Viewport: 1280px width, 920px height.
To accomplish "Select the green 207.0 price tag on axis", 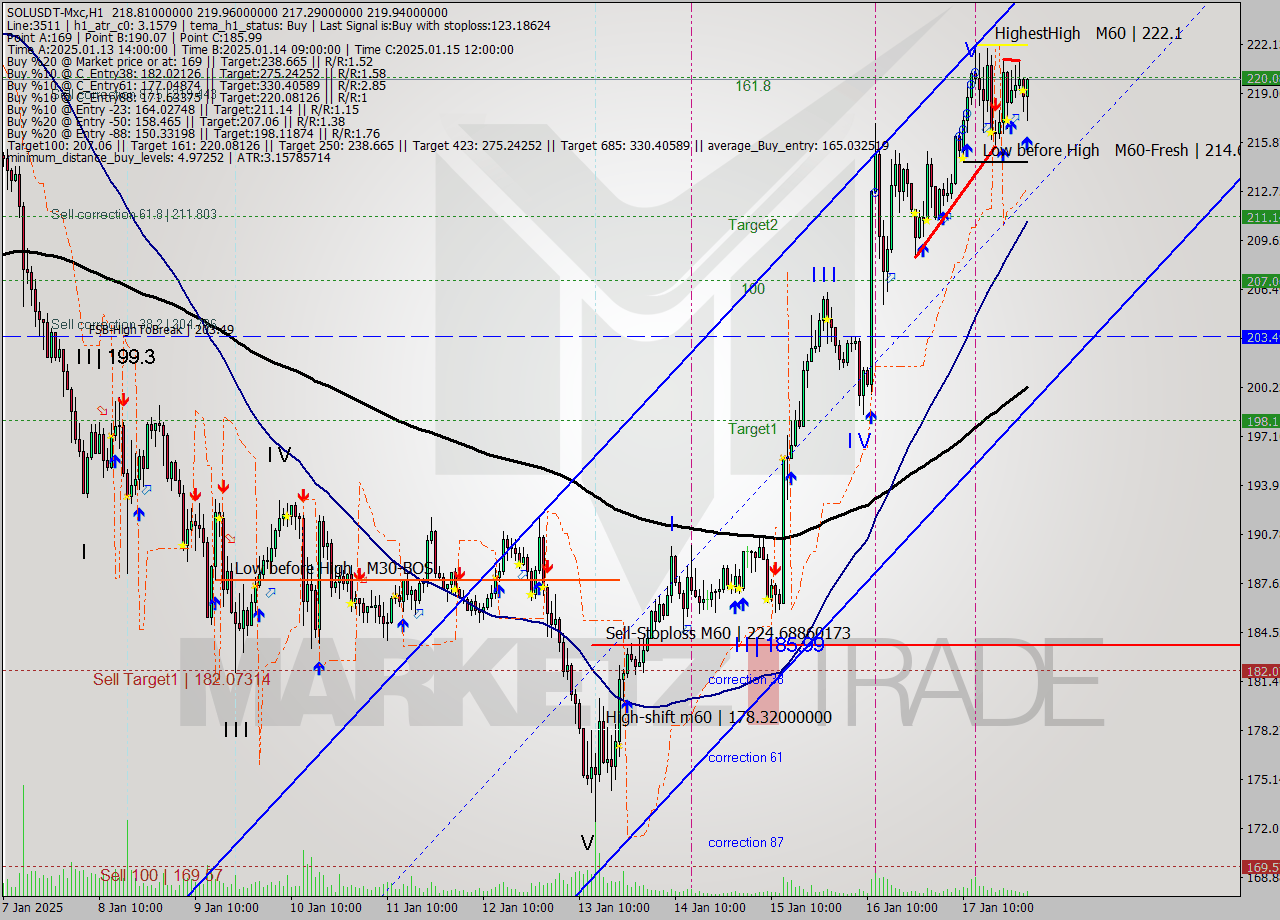I will pyautogui.click(x=1260, y=281).
